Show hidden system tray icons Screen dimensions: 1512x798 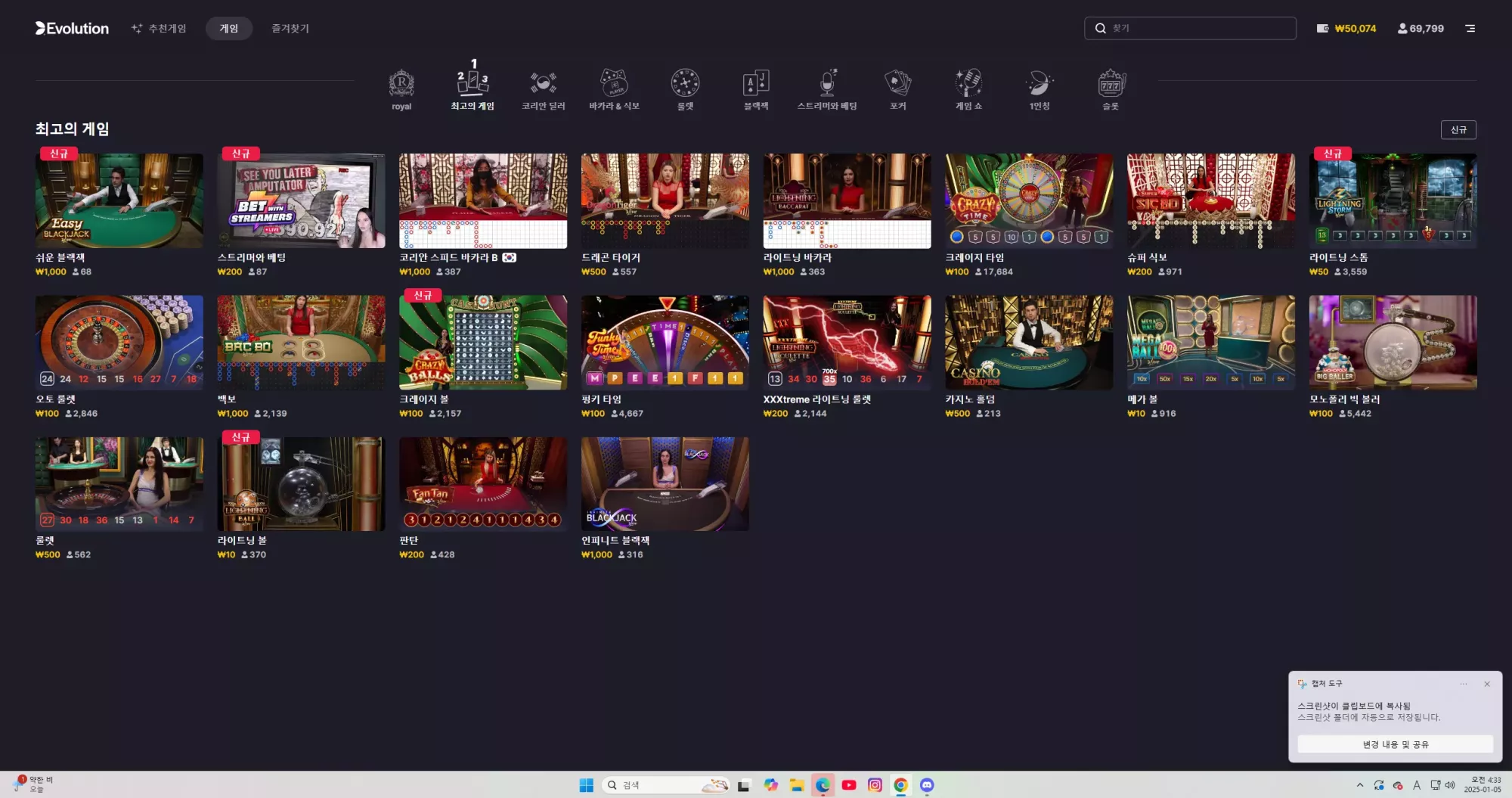[1359, 785]
